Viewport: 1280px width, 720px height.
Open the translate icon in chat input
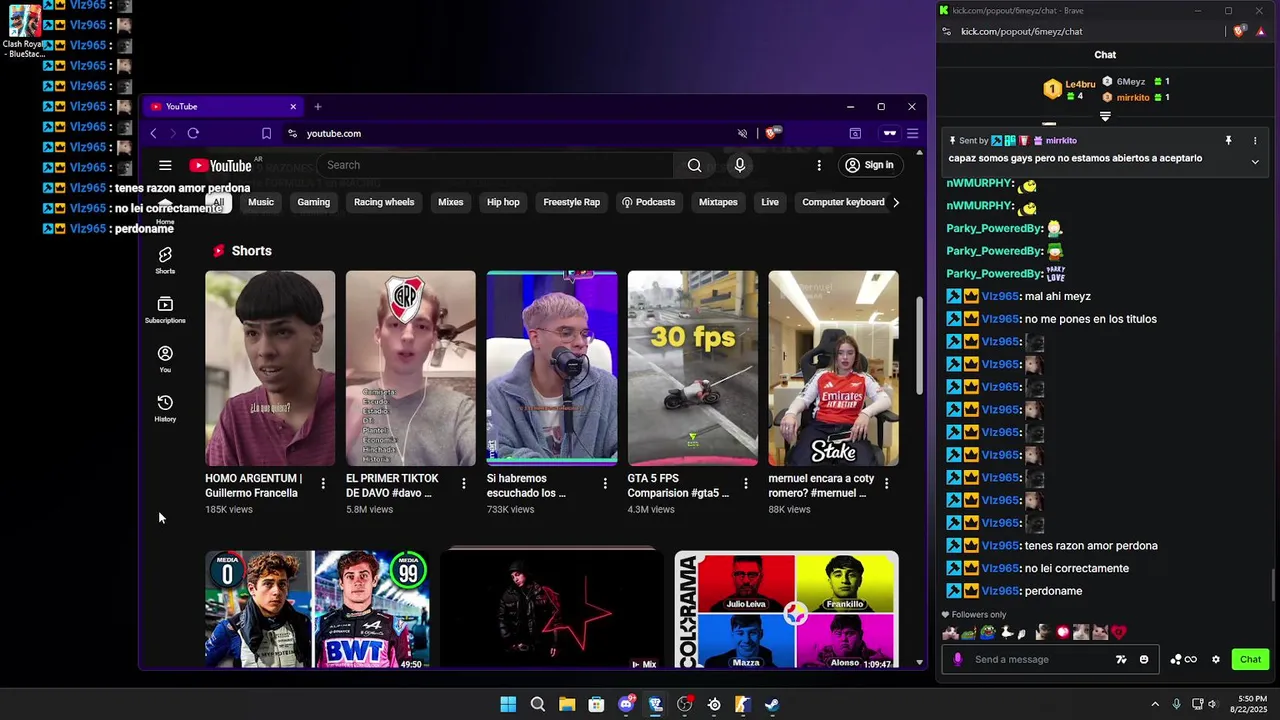1121,659
